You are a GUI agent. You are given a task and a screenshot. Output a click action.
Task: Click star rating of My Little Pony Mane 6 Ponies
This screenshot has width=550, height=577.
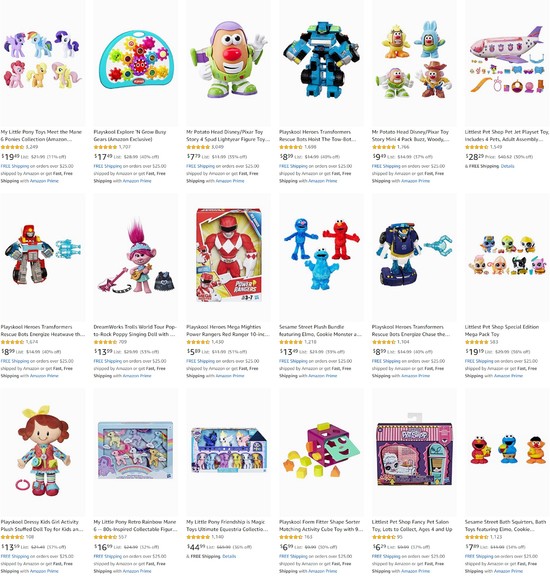(12, 147)
